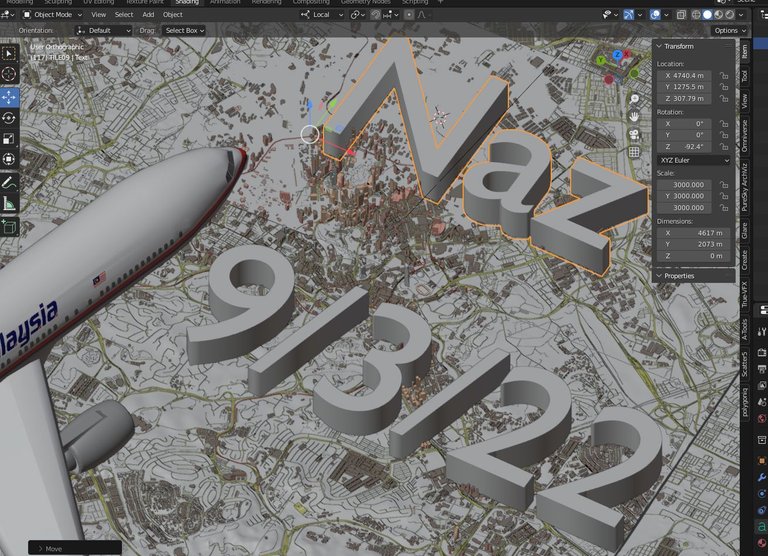The image size is (768, 556).
Task: Click the blue Z axis gizmo ball
Action: (x=618, y=55)
